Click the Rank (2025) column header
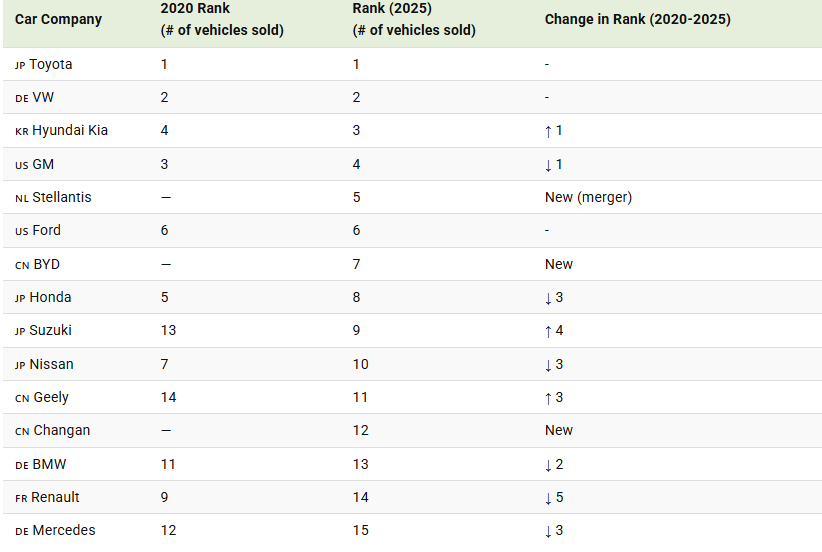Image resolution: width=822 pixels, height=552 pixels. tap(414, 19)
